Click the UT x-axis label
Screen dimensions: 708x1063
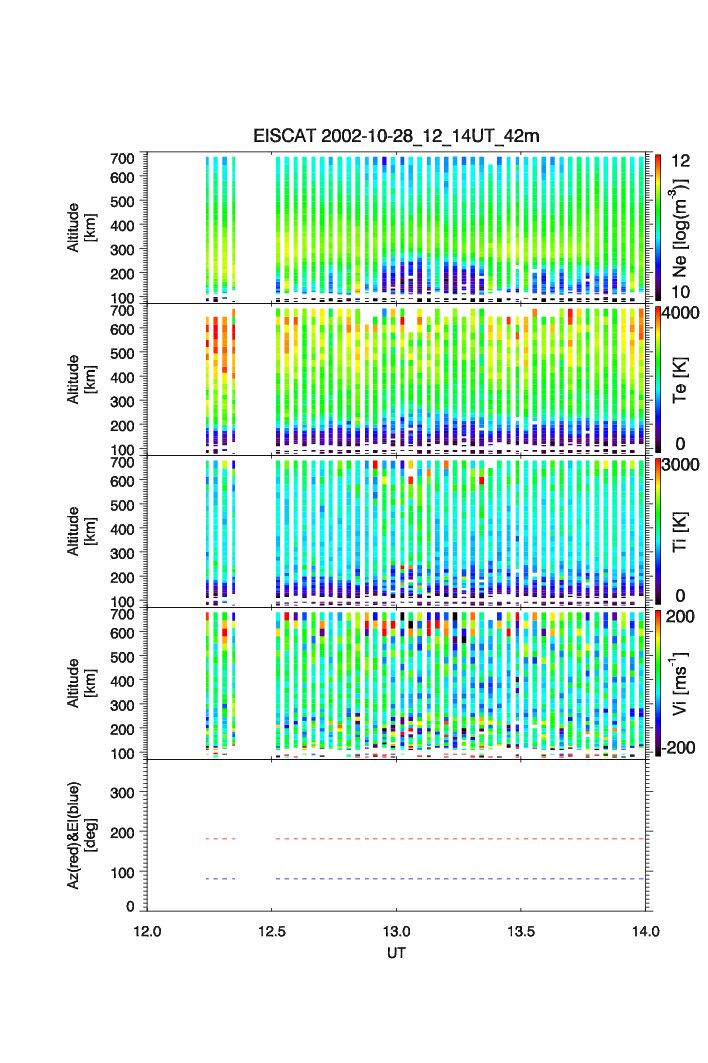[x=396, y=953]
